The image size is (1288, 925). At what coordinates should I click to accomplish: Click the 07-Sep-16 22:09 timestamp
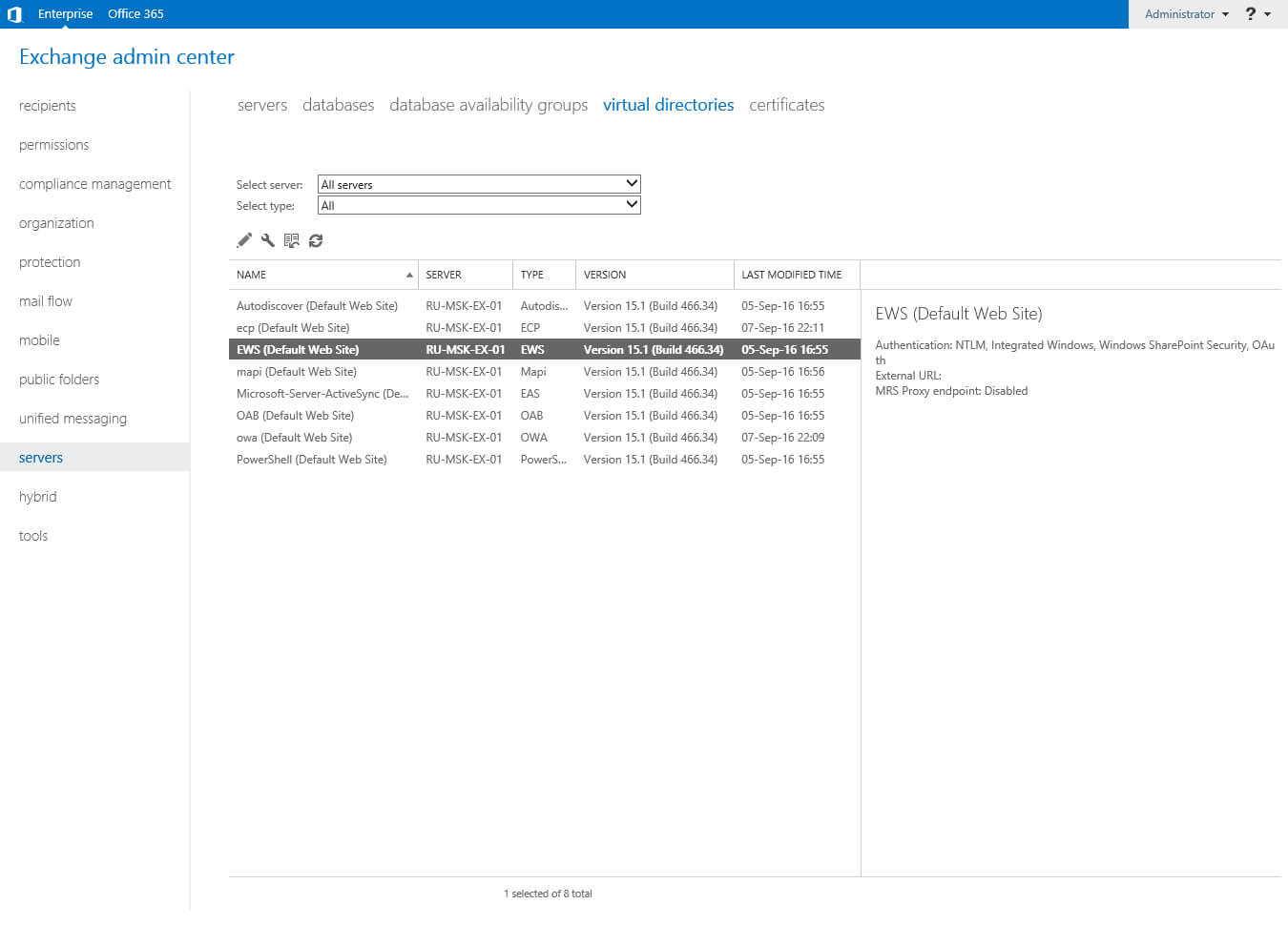[x=783, y=438]
